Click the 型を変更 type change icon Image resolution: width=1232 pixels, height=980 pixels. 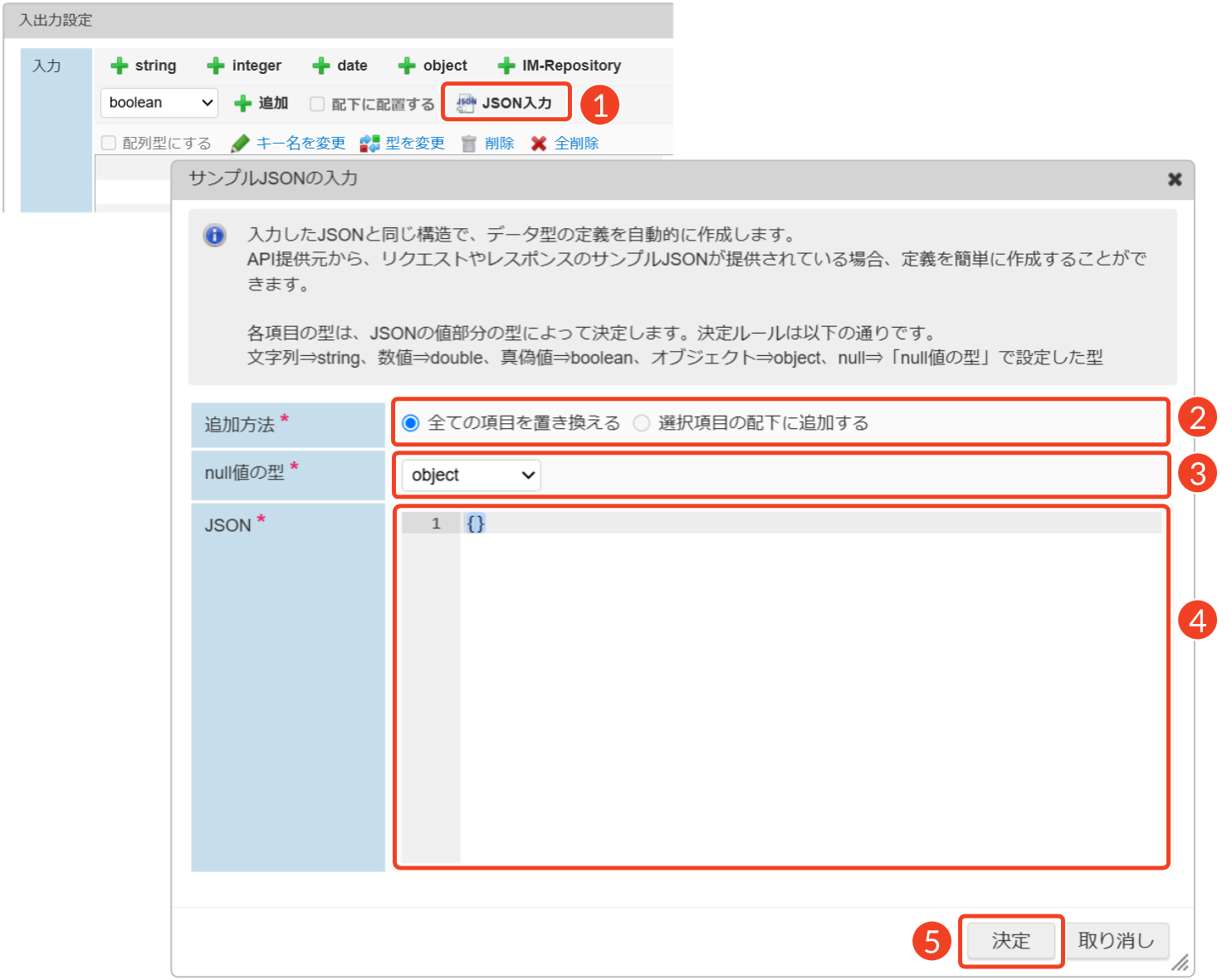click(x=369, y=144)
